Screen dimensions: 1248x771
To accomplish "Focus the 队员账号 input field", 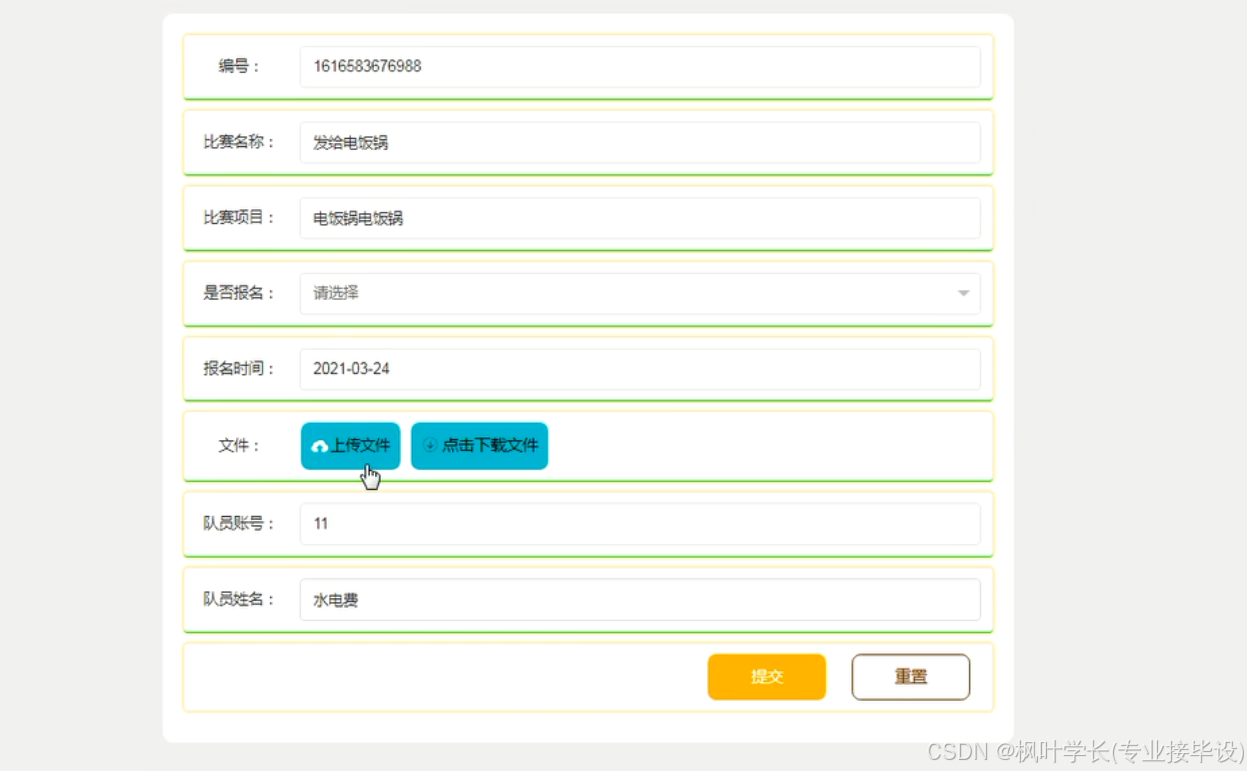I will click(640, 524).
